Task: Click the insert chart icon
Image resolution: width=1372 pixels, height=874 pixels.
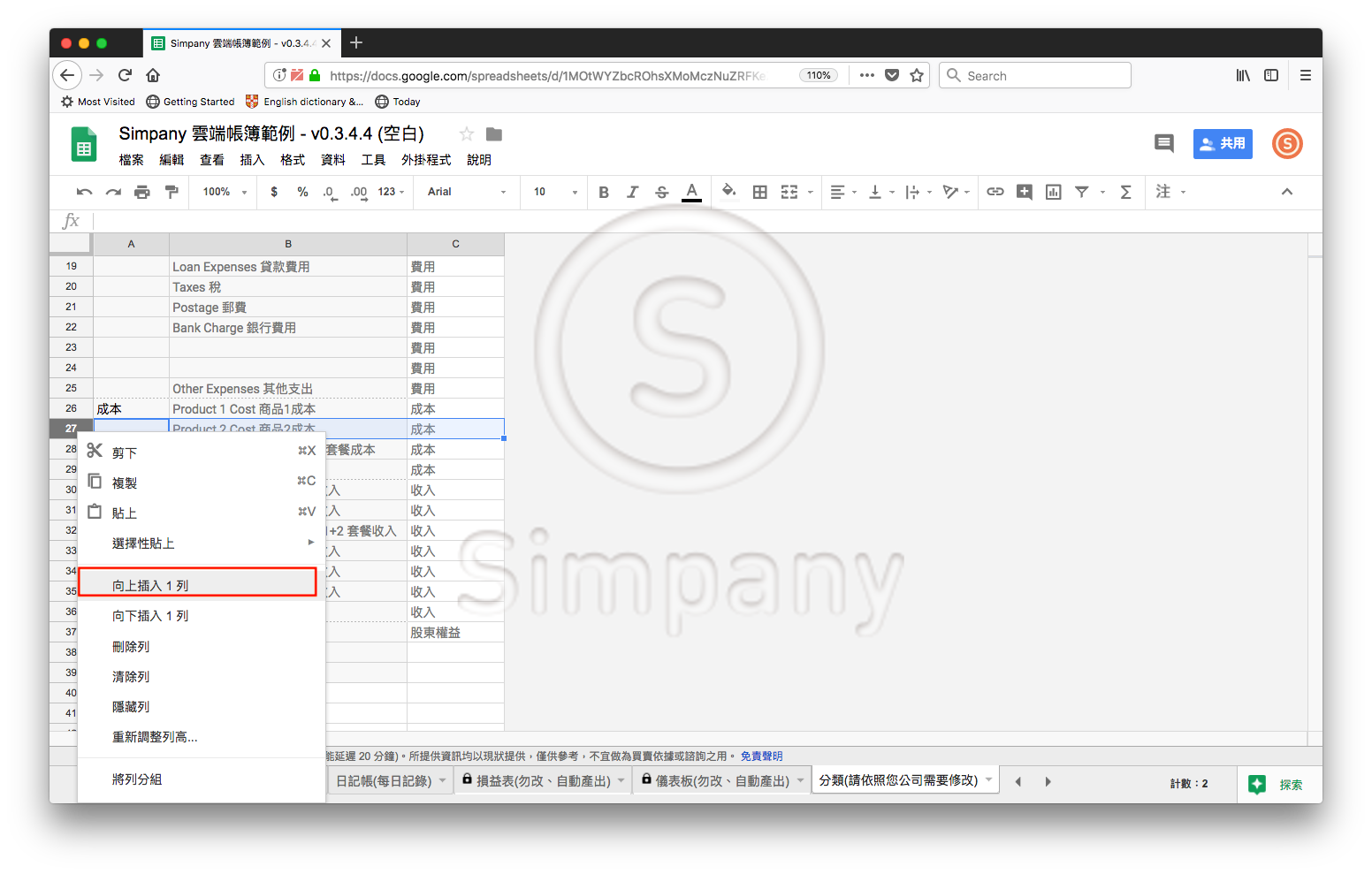Action: [x=1053, y=192]
